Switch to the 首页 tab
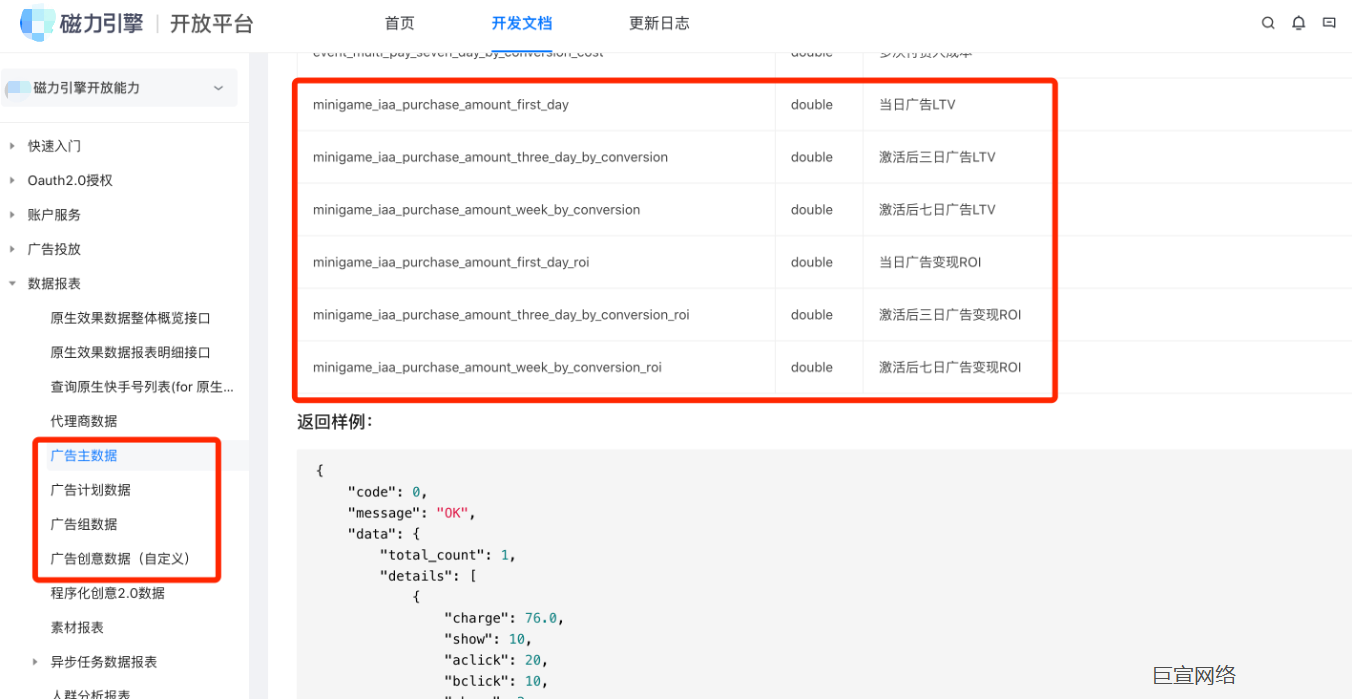This screenshot has width=1352, height=699. click(x=399, y=22)
